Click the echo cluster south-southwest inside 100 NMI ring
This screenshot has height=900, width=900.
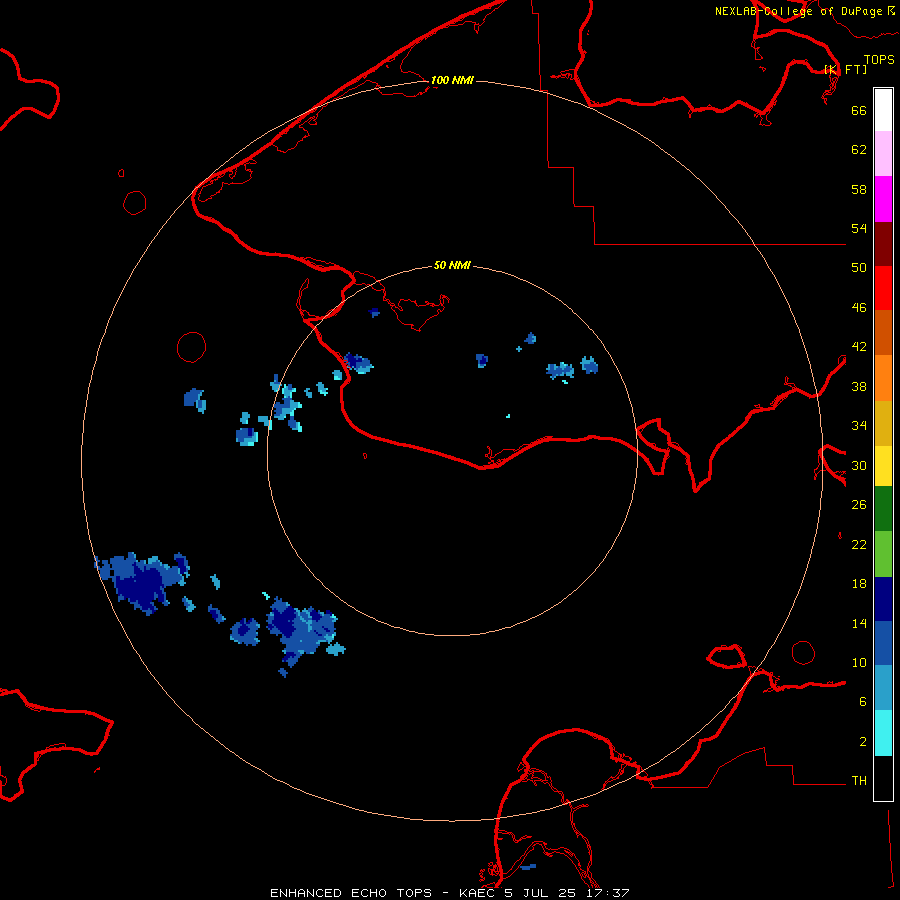click(303, 635)
